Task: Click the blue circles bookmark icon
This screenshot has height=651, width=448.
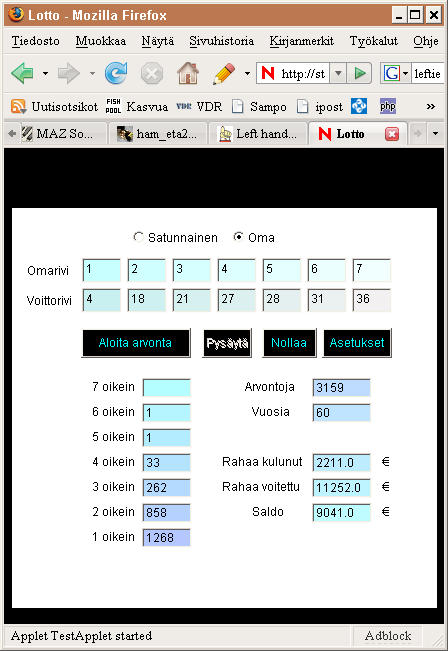Action: tap(359, 106)
